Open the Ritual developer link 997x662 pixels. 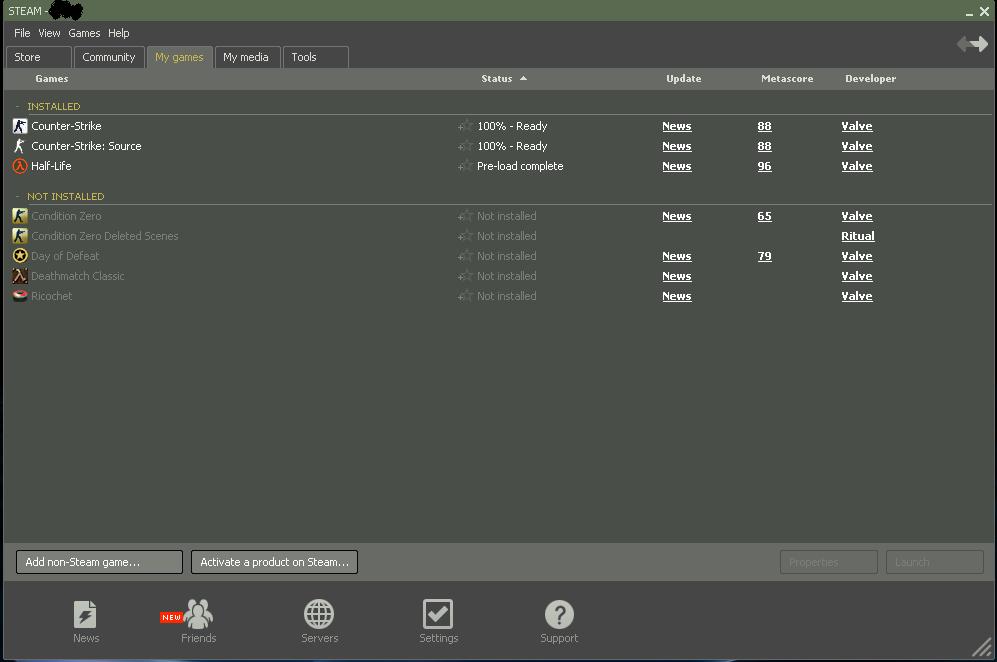coord(858,236)
